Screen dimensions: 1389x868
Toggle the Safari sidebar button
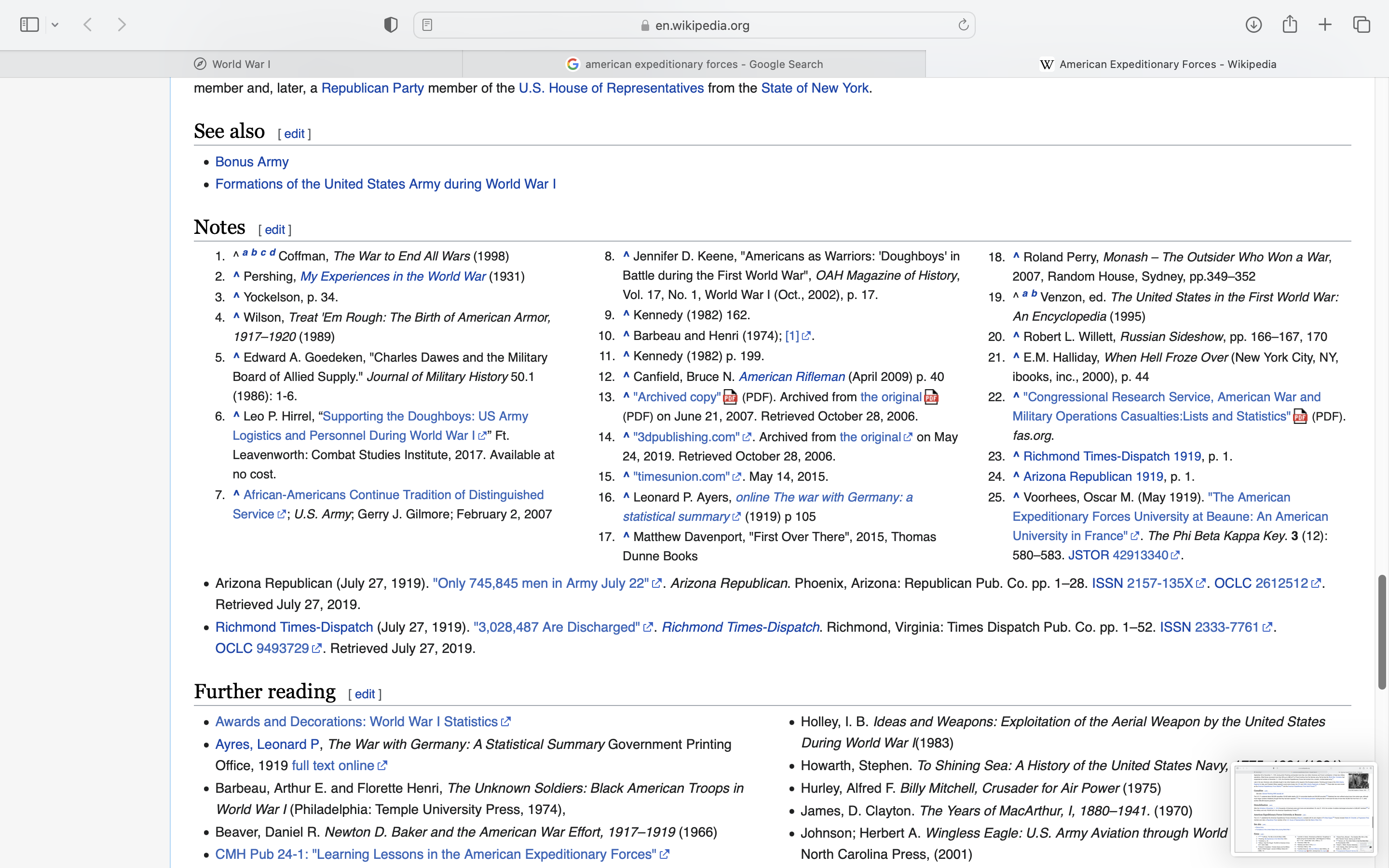29,25
